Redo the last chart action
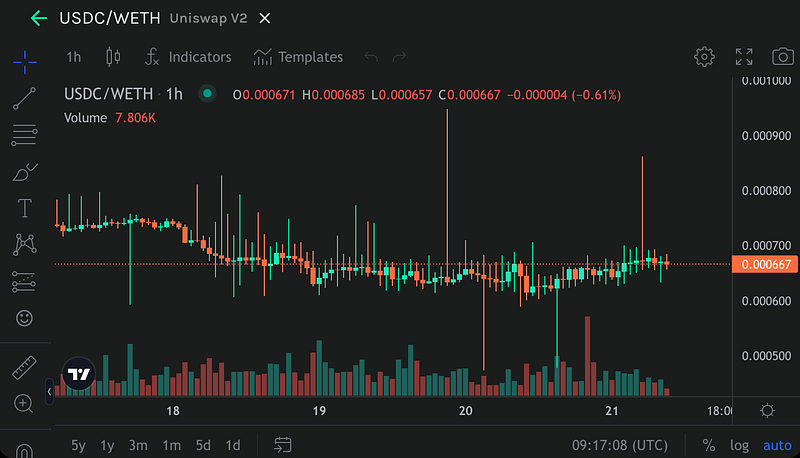The height and width of the screenshot is (458, 800). tap(399, 57)
